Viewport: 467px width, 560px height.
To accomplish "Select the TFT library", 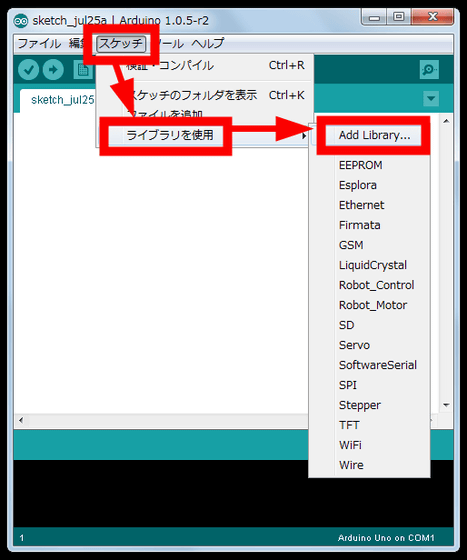I will [369, 425].
